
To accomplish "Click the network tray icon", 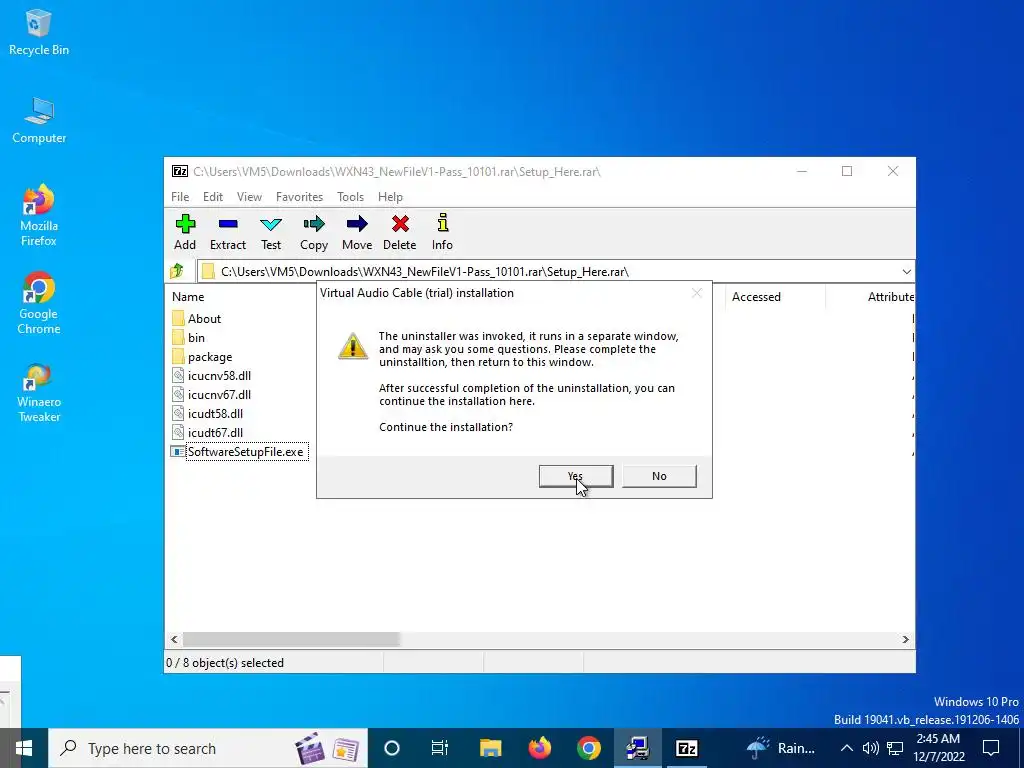I will point(895,748).
